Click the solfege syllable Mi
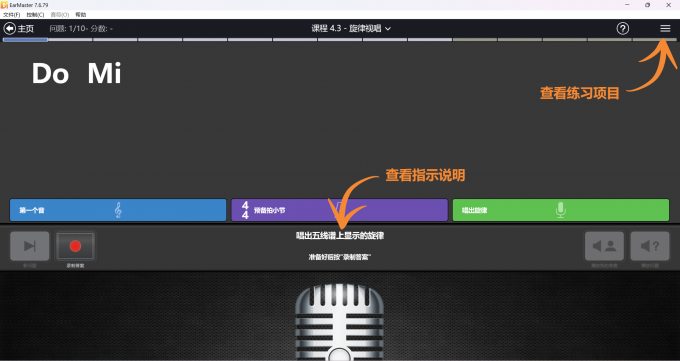The width and height of the screenshot is (680, 361). point(105,73)
